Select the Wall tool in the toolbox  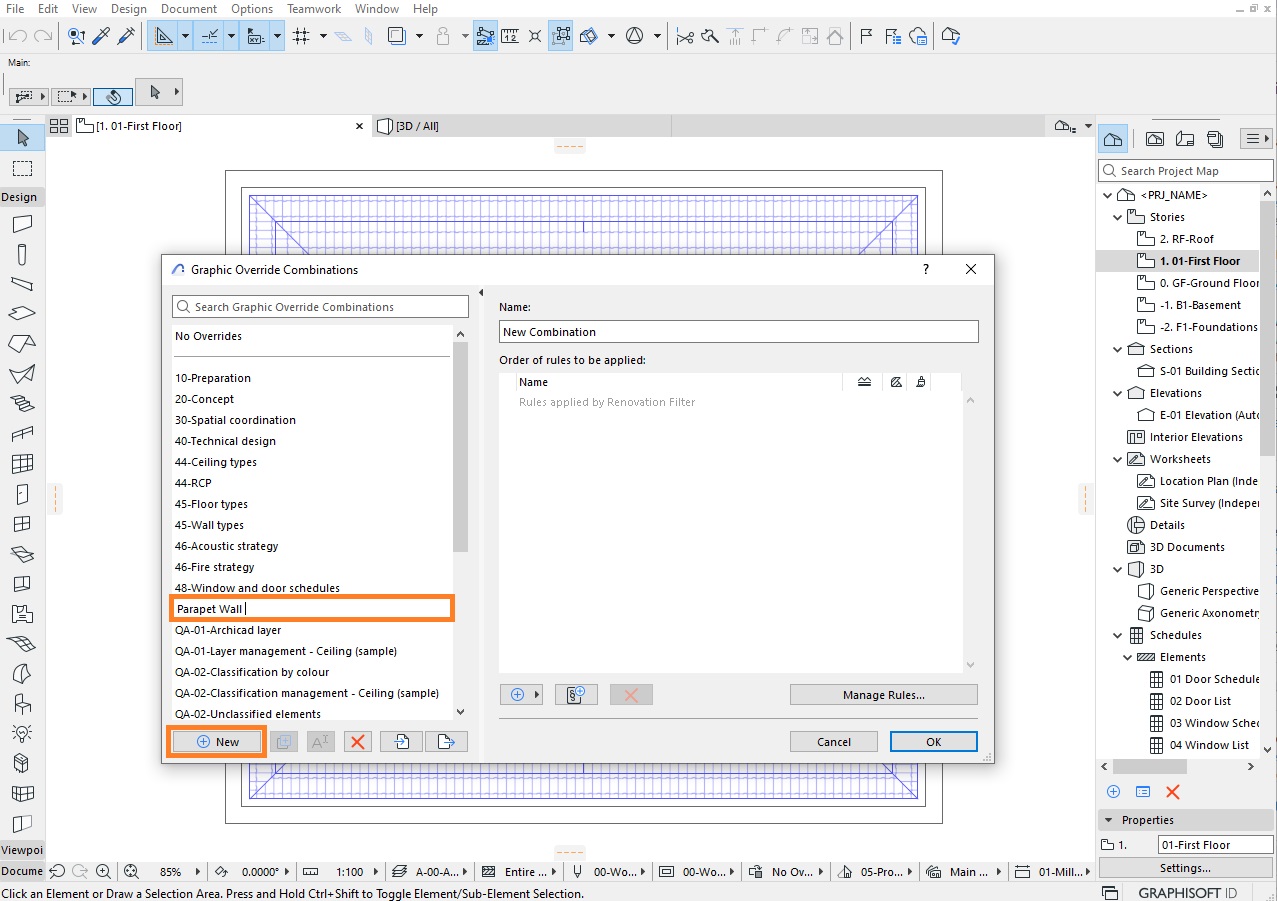22,225
